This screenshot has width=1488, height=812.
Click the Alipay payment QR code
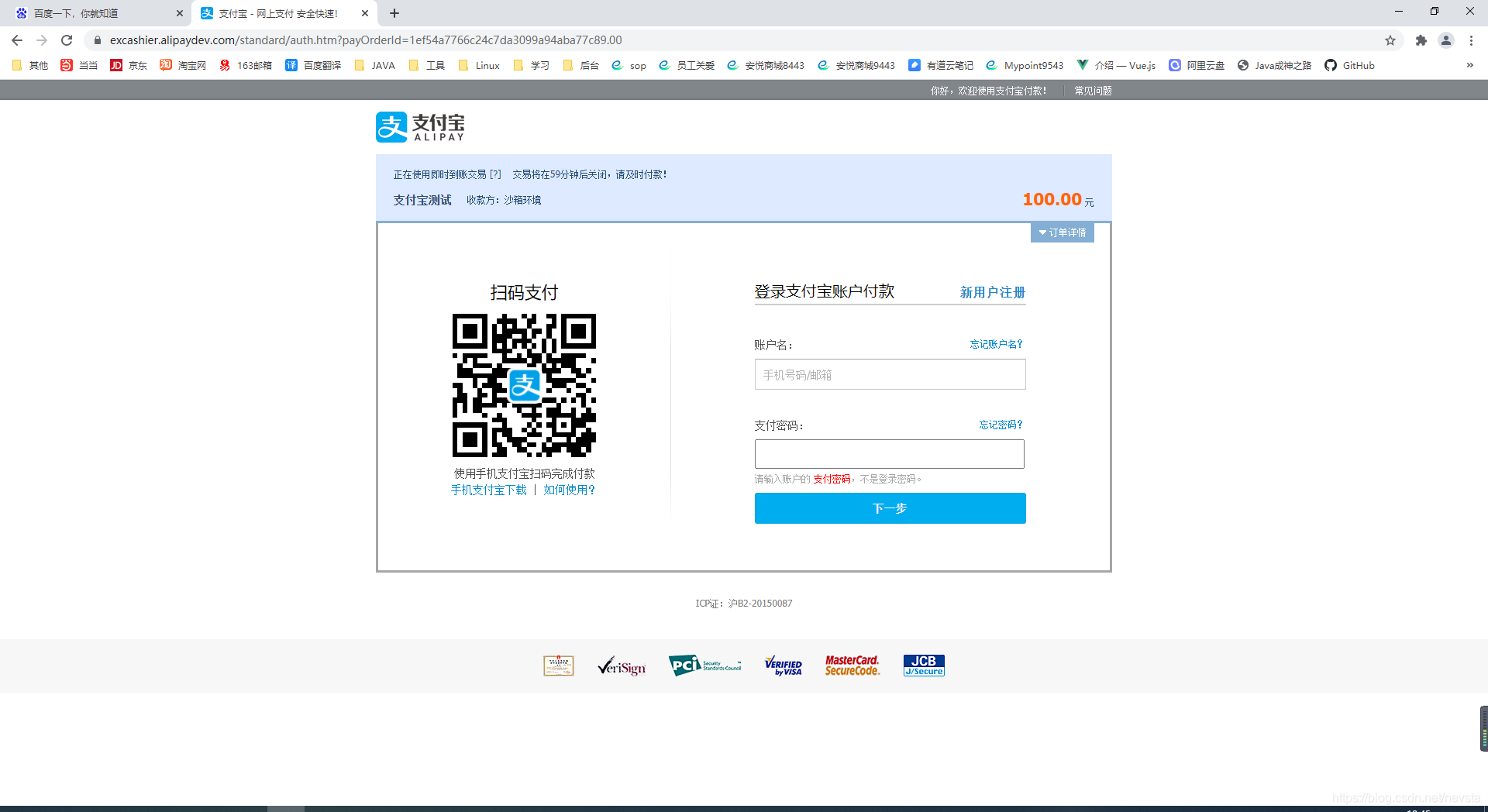coord(525,385)
